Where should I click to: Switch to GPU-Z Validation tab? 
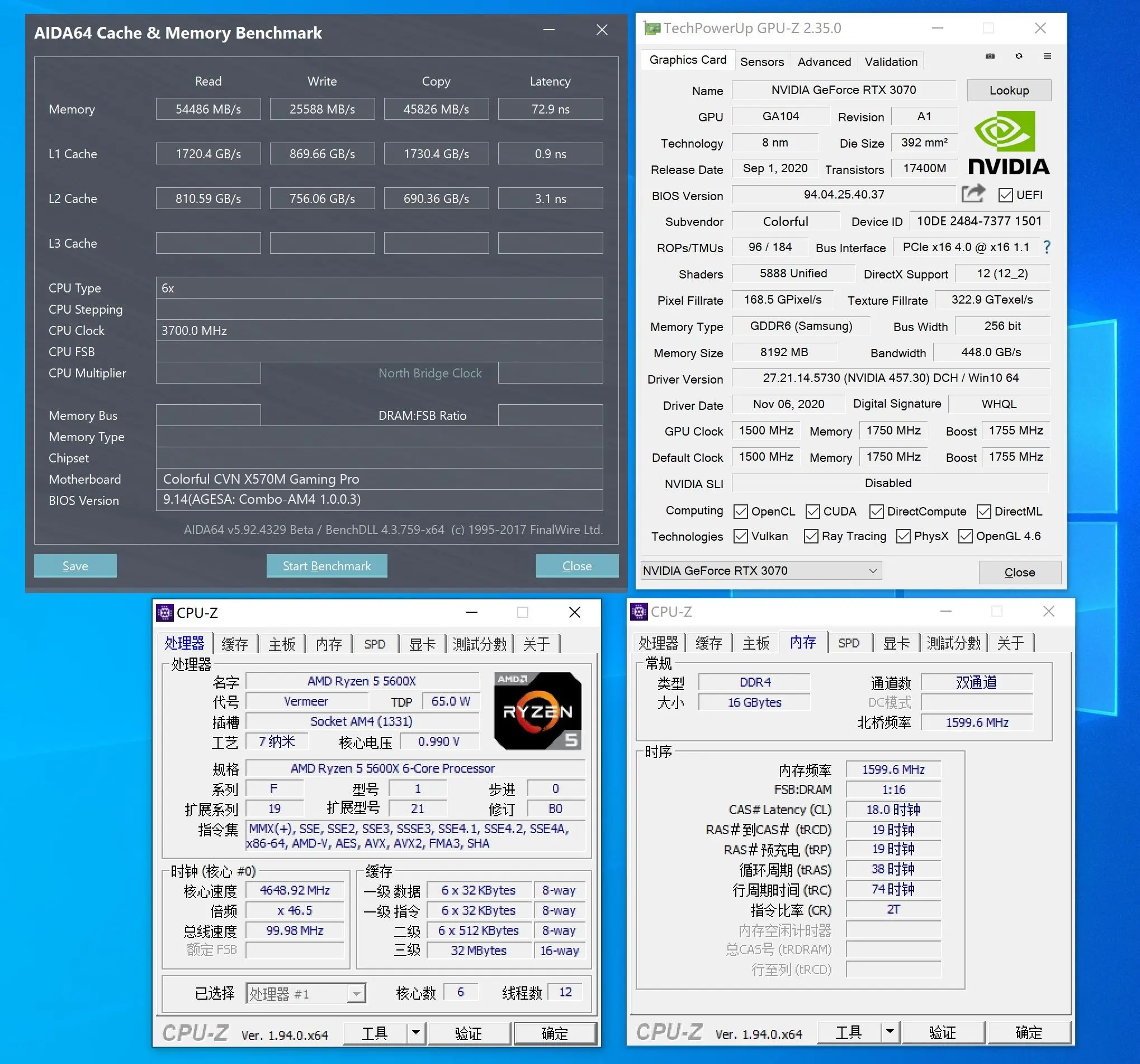tap(891, 62)
